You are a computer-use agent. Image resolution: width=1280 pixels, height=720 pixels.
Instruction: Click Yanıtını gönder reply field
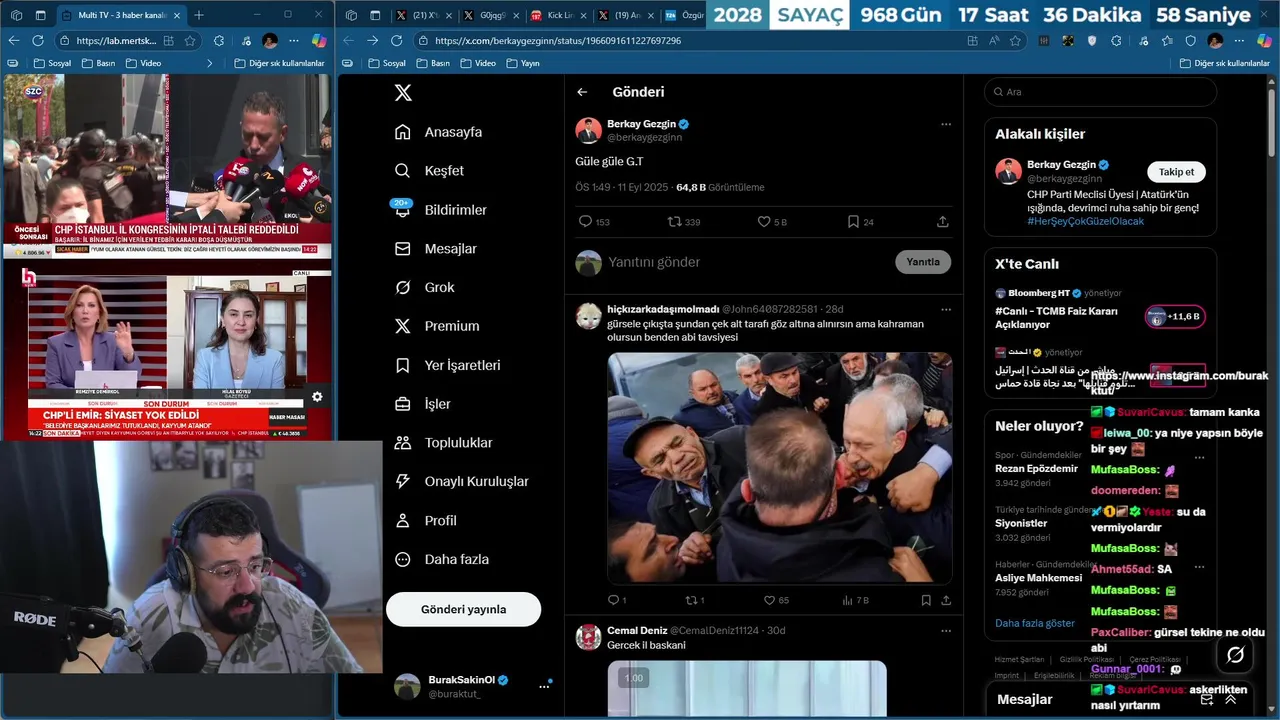[745, 262]
